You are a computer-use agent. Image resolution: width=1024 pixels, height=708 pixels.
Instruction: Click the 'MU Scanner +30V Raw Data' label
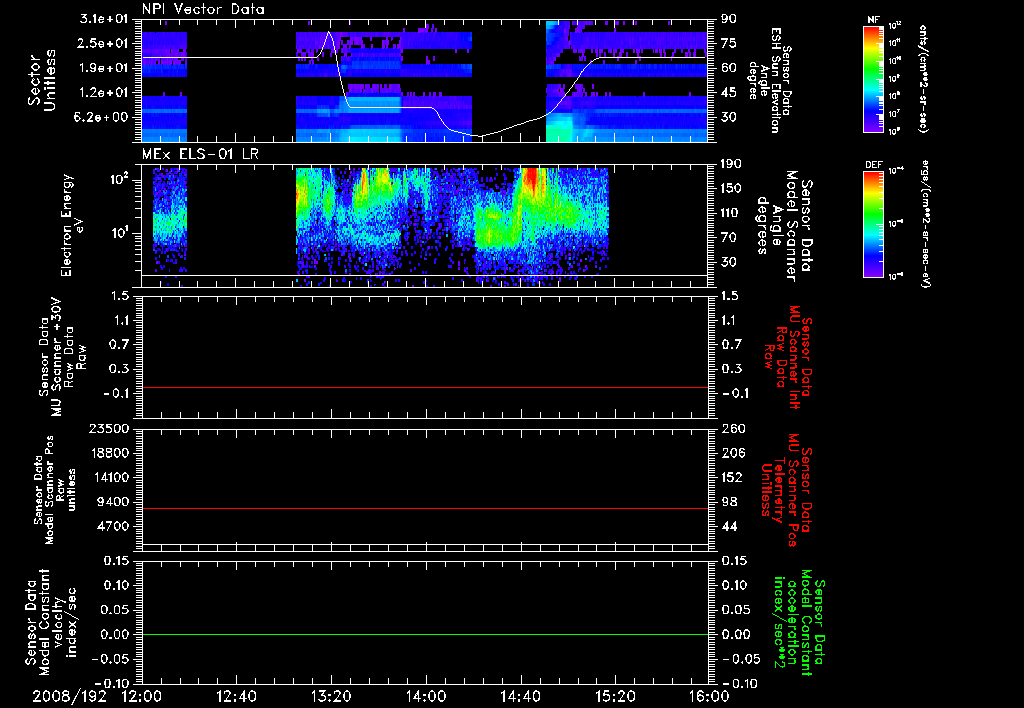coord(63,357)
